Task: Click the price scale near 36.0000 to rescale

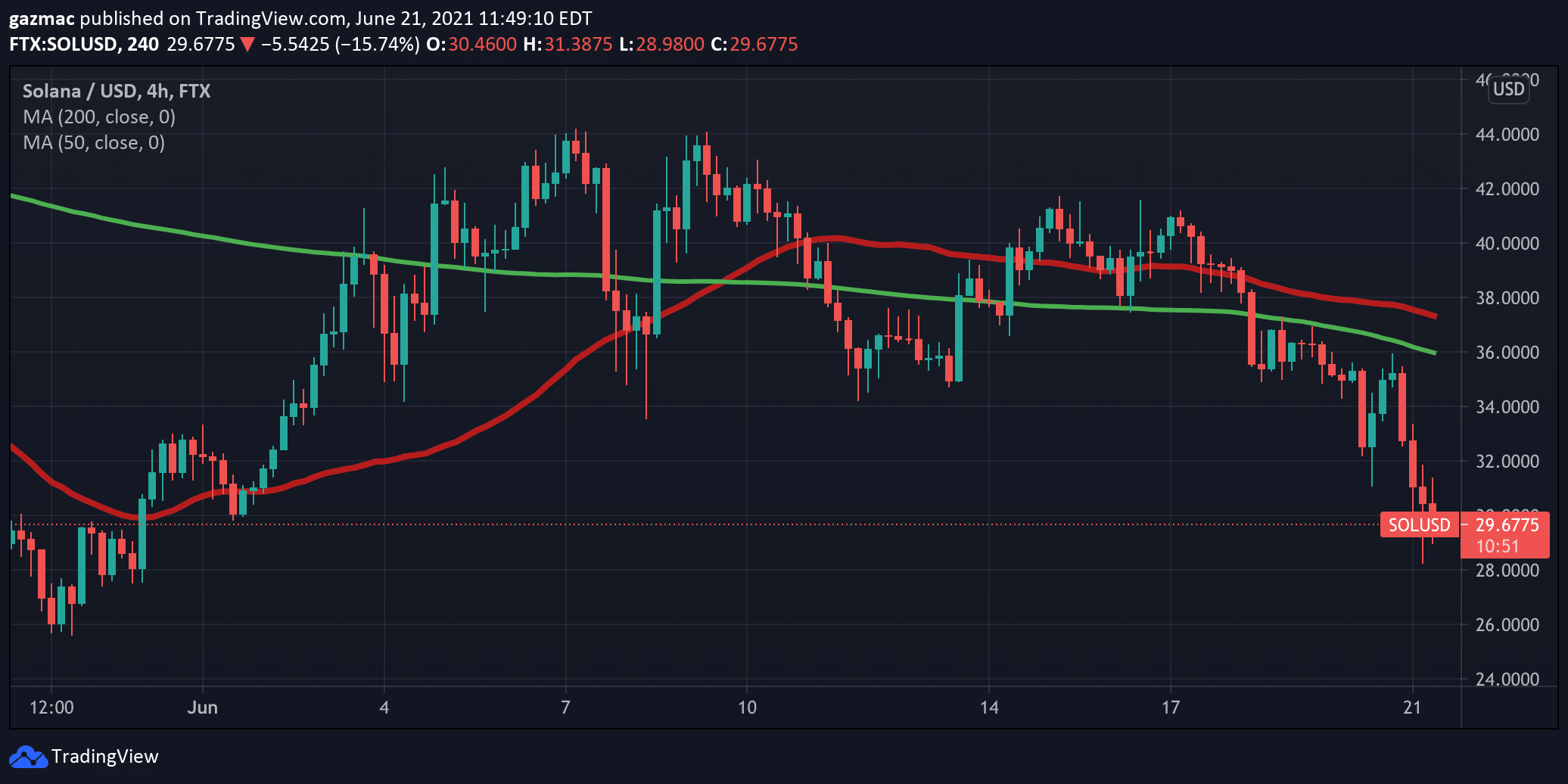Action: (x=1506, y=351)
